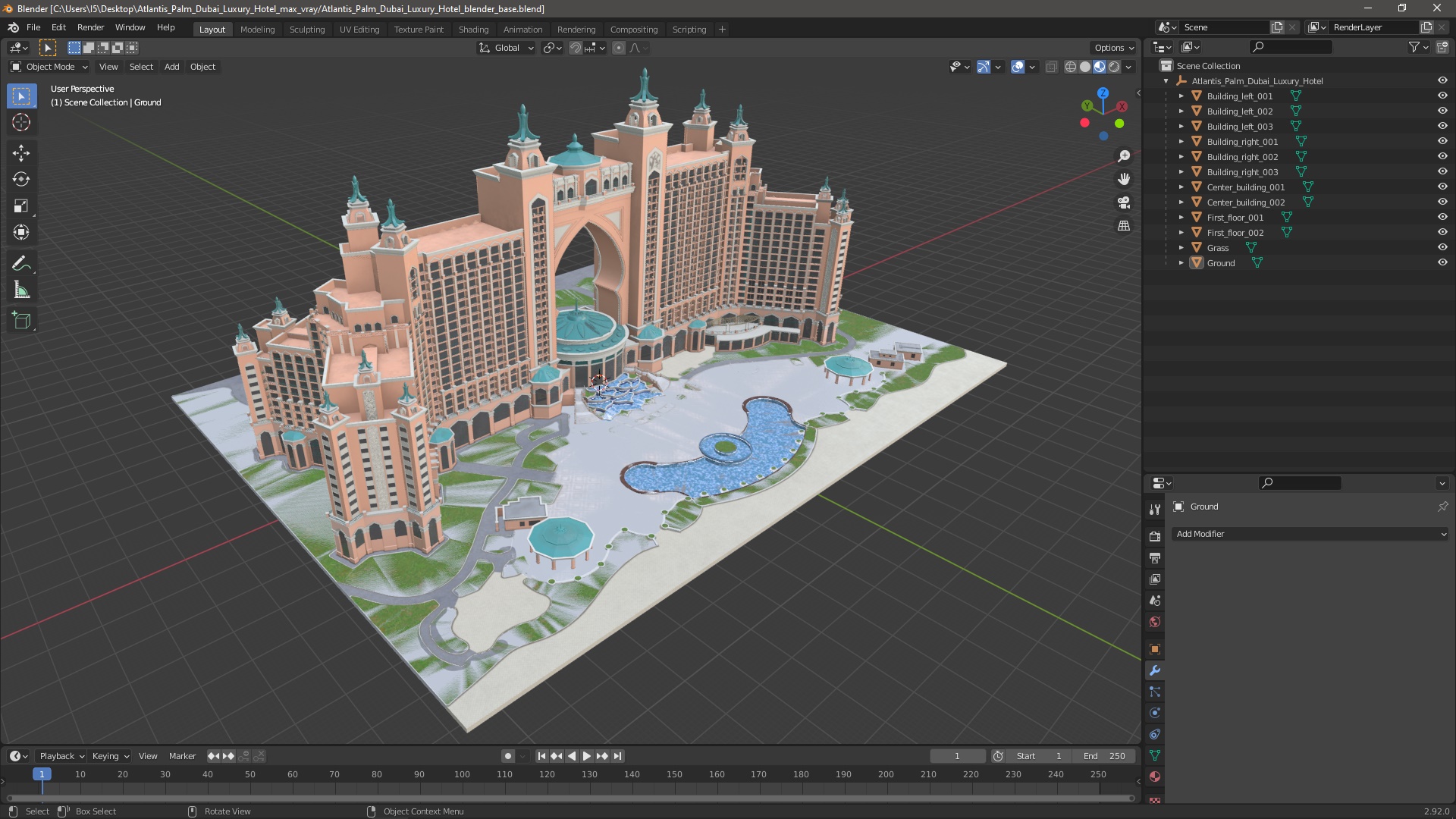This screenshot has width=1456, height=819.
Task: Hide Grass object in viewport
Action: click(1442, 248)
